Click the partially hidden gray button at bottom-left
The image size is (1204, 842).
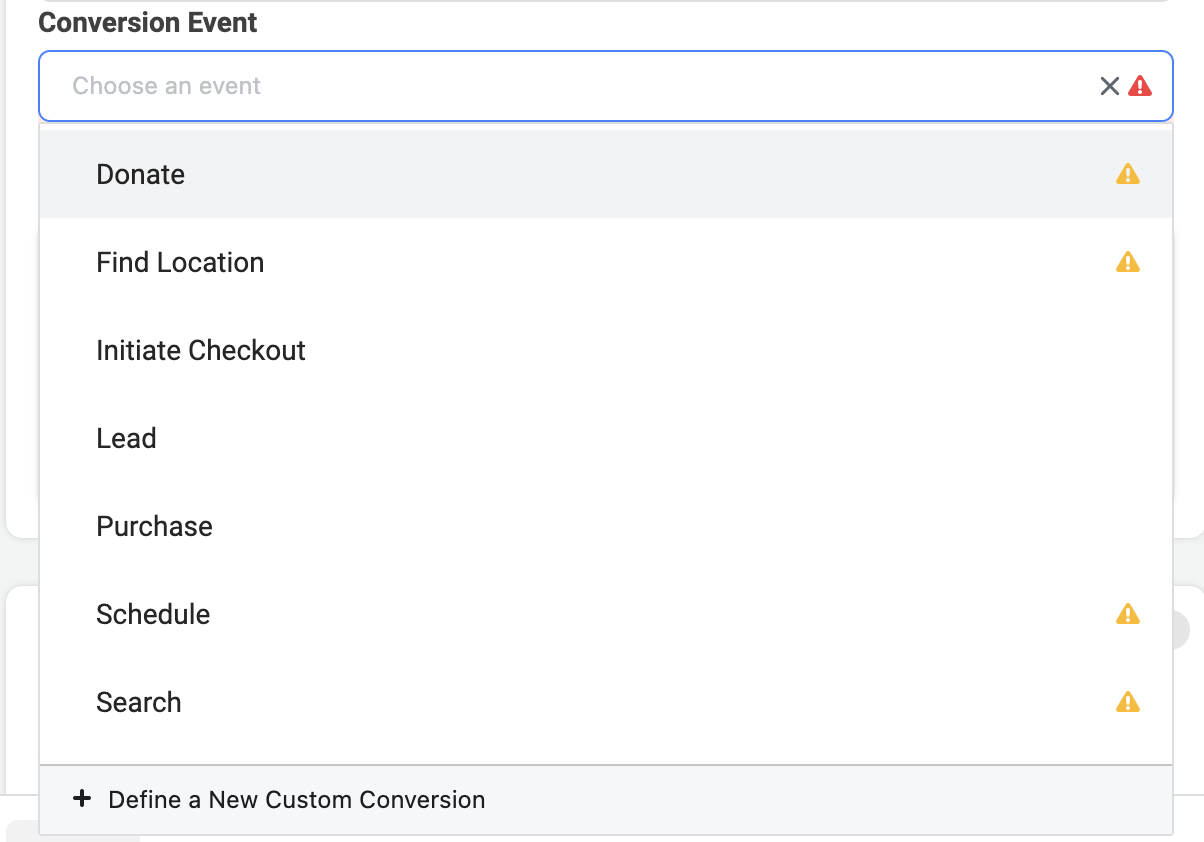point(22,832)
